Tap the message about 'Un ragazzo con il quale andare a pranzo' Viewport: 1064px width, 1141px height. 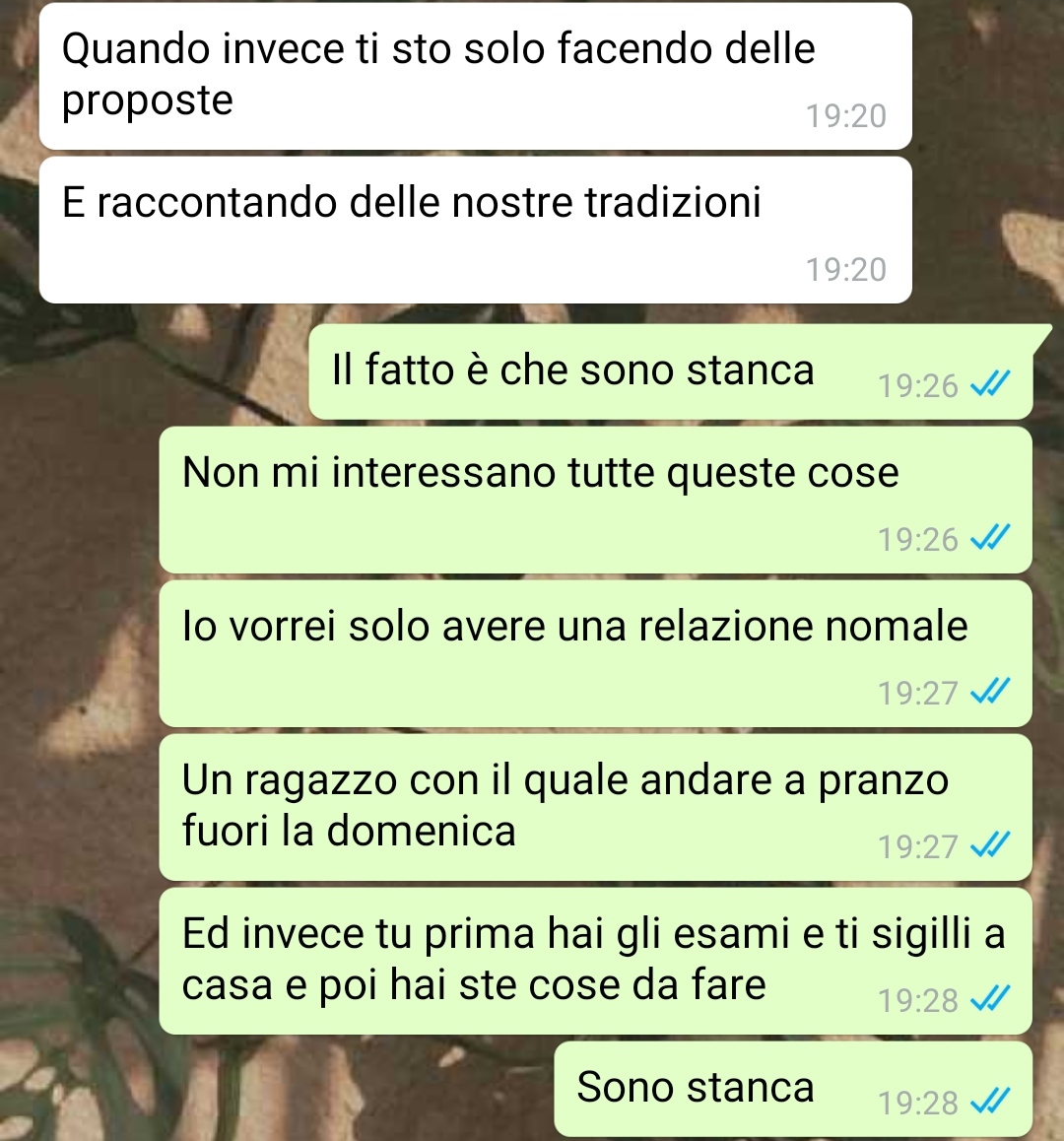pos(595,807)
